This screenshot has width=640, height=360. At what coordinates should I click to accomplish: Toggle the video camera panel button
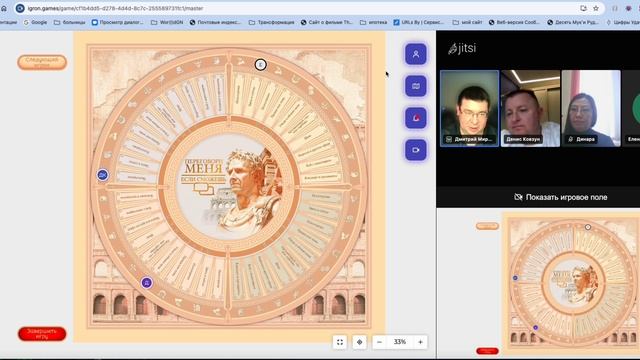coord(416,150)
